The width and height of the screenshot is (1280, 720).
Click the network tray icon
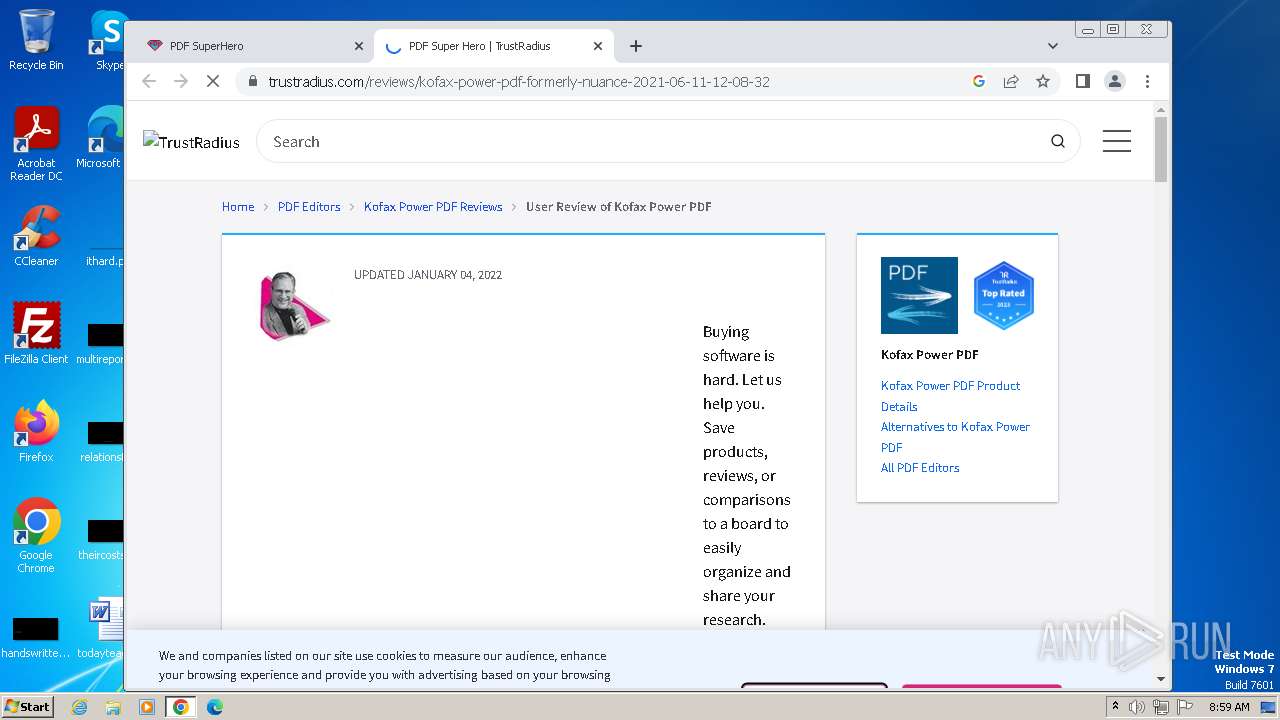(1160, 707)
